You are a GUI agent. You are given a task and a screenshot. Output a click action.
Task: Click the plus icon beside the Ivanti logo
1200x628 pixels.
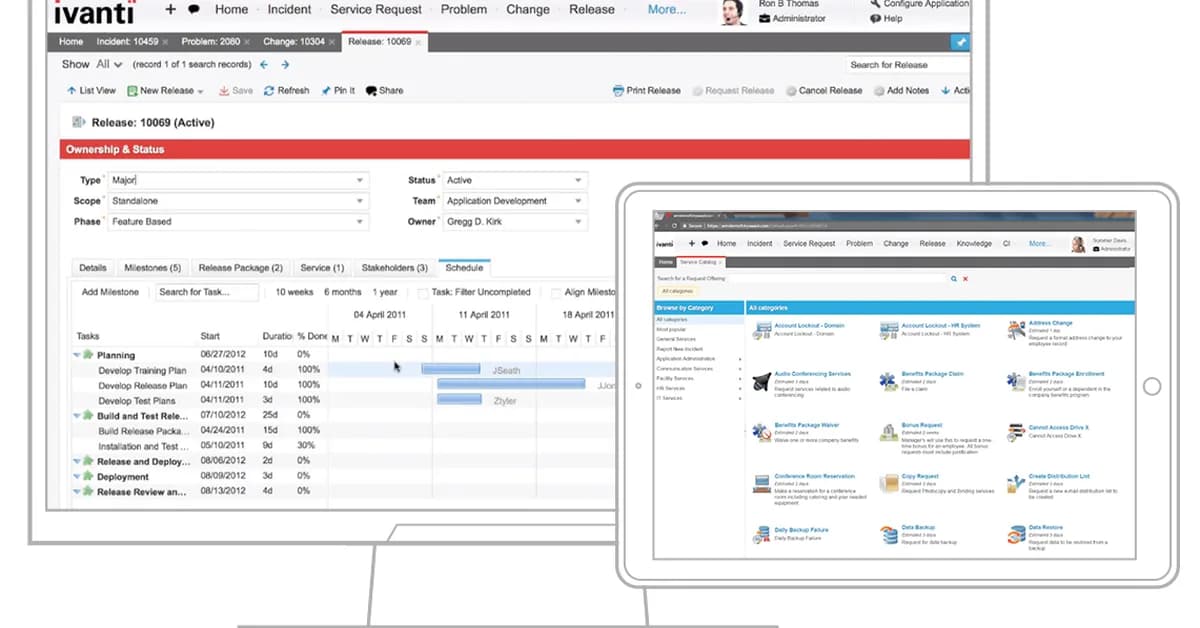[170, 10]
